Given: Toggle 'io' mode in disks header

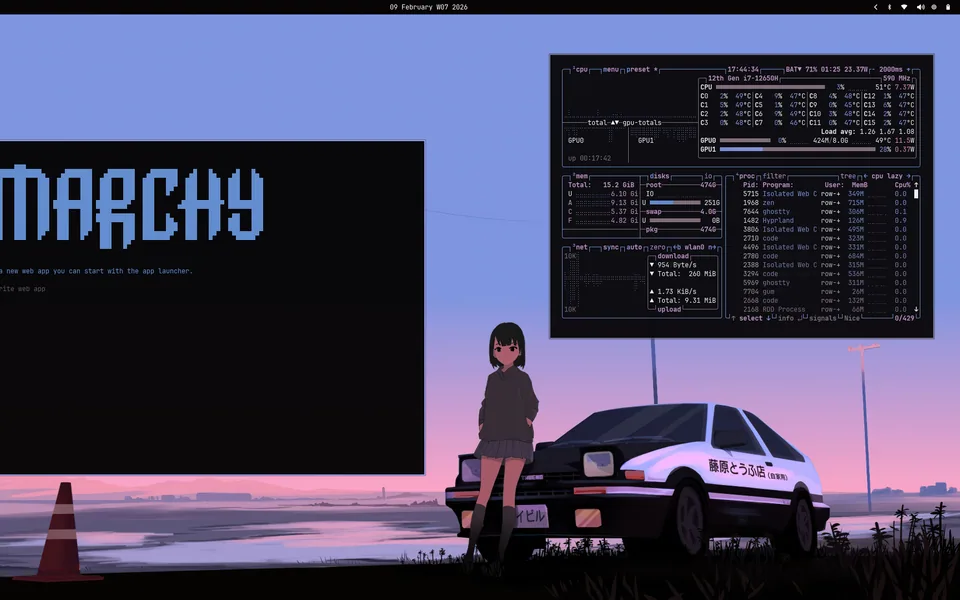Looking at the screenshot, I should [708, 176].
